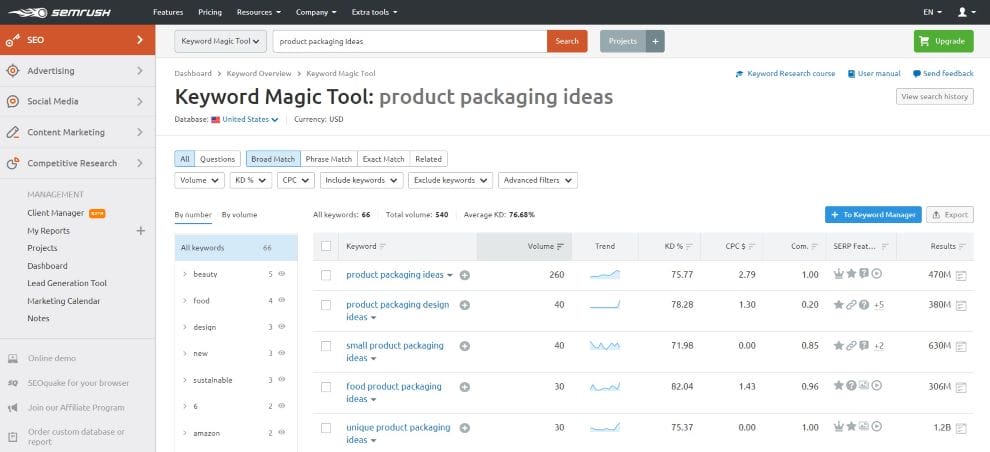This screenshot has width=990, height=452.
Task: Select all keywords header checkbox
Action: 326,246
